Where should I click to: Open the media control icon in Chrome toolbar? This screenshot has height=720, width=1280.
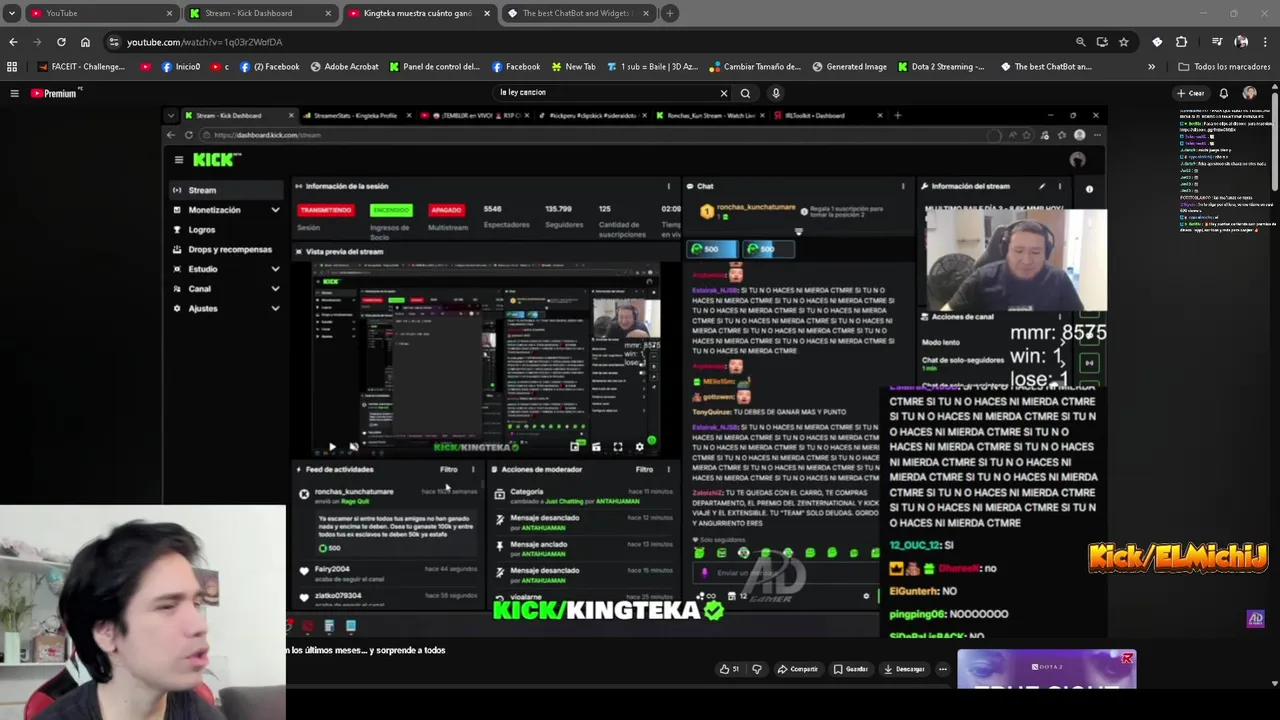click(1217, 42)
